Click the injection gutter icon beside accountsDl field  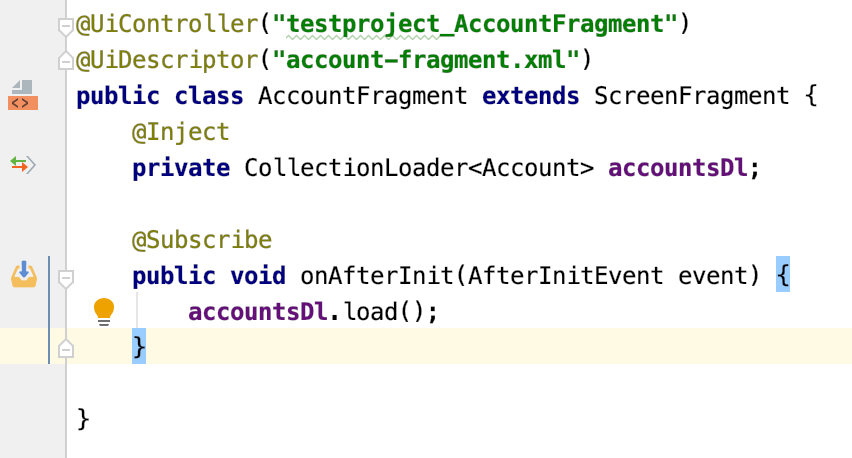(x=22, y=164)
